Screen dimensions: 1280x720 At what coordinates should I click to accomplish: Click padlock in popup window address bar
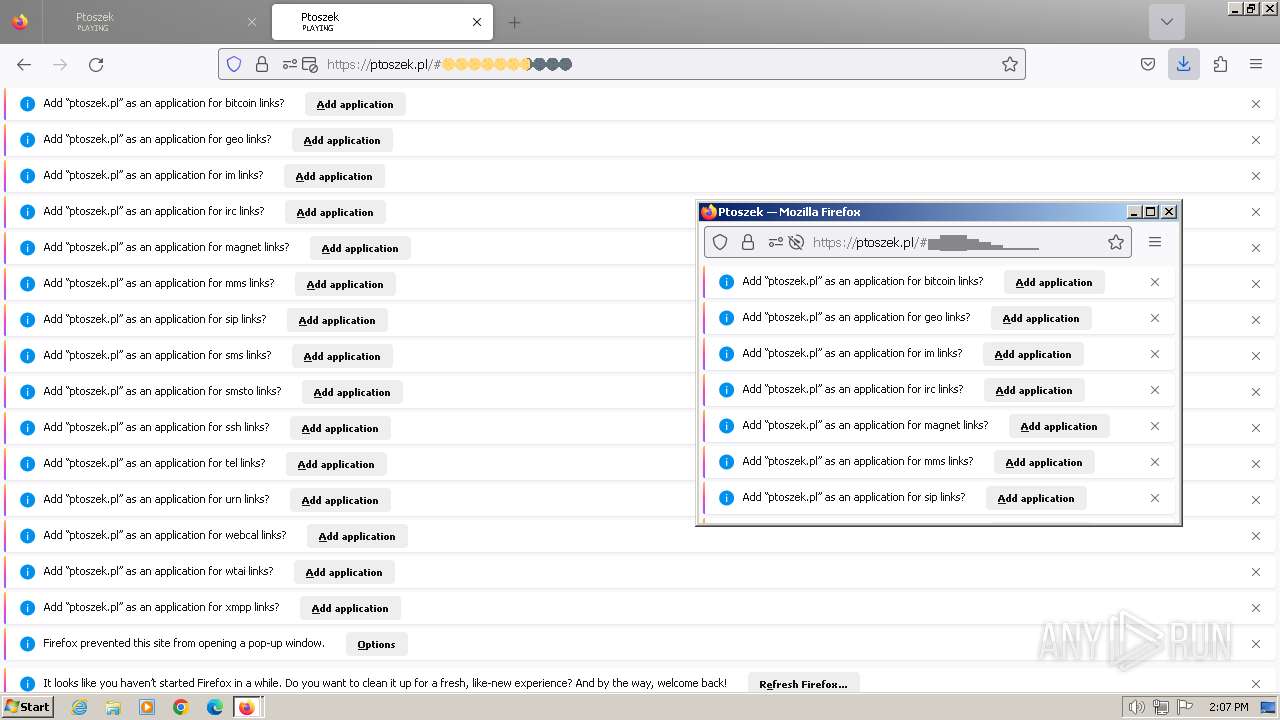coord(748,242)
